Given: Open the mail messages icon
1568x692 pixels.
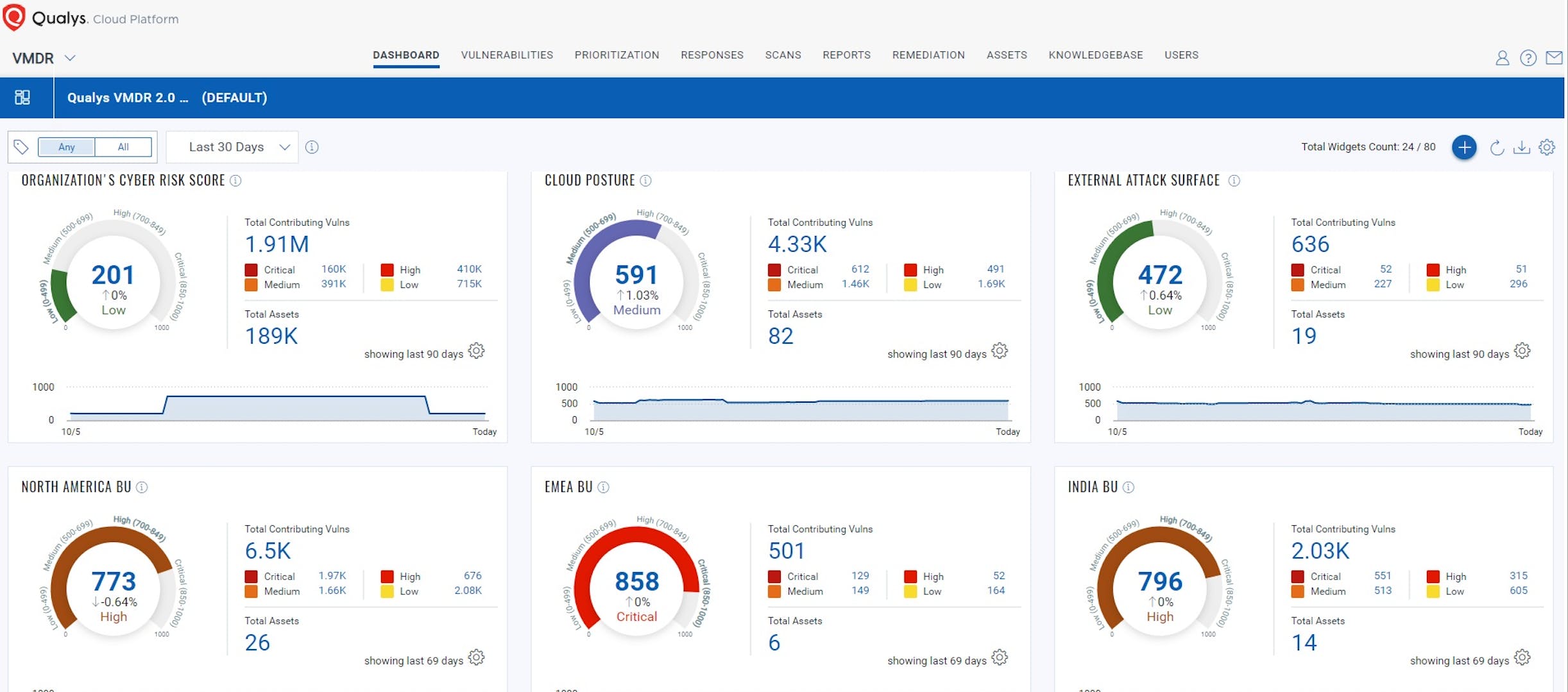Looking at the screenshot, I should (x=1554, y=58).
